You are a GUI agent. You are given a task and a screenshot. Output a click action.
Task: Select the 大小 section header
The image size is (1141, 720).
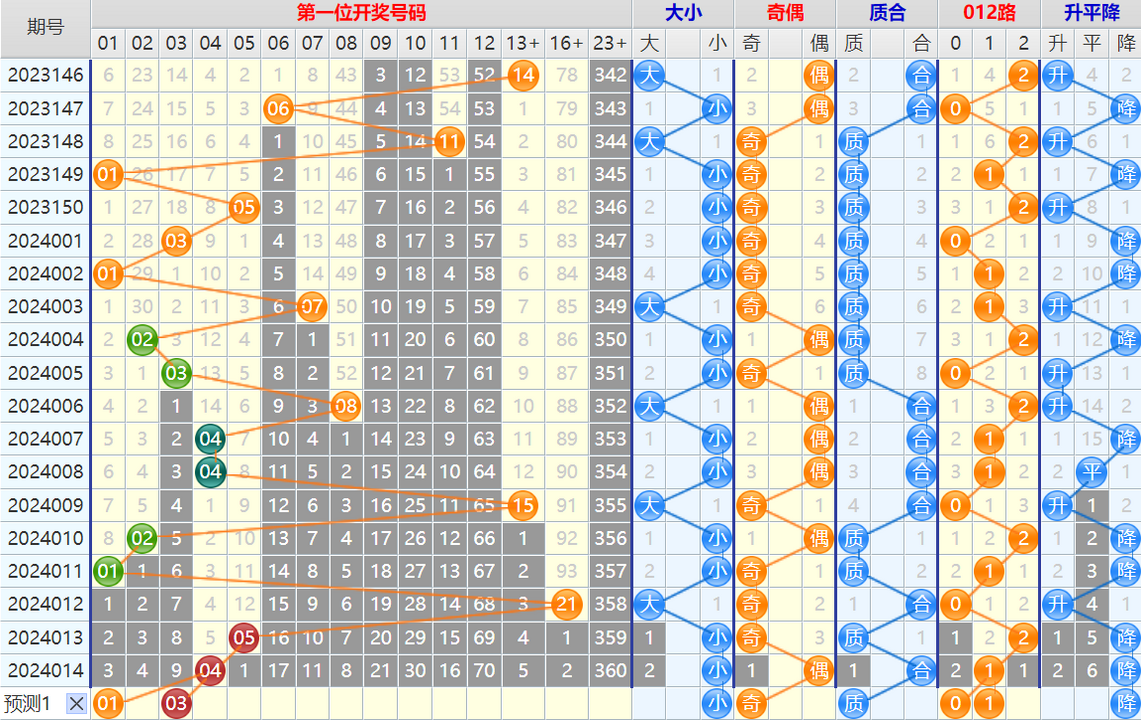coord(683,13)
